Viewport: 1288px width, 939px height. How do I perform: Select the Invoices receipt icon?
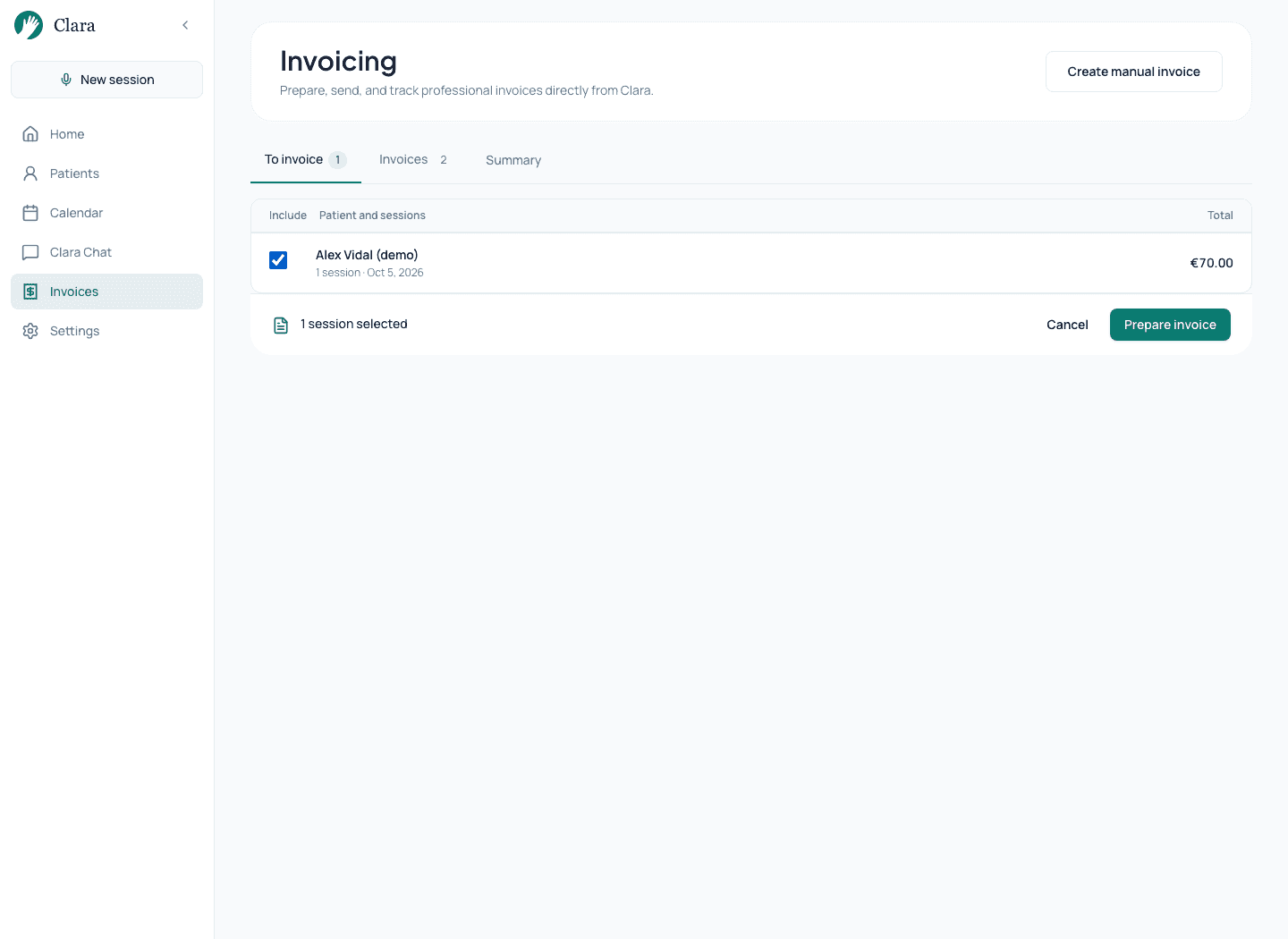(x=30, y=292)
